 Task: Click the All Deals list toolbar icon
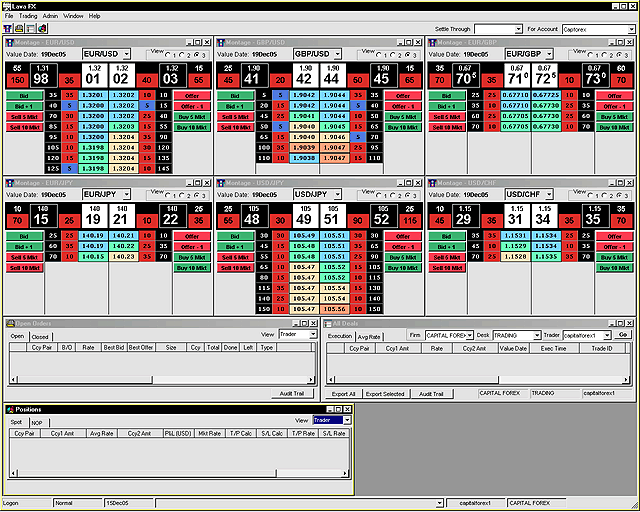pyautogui.click(x=31, y=28)
